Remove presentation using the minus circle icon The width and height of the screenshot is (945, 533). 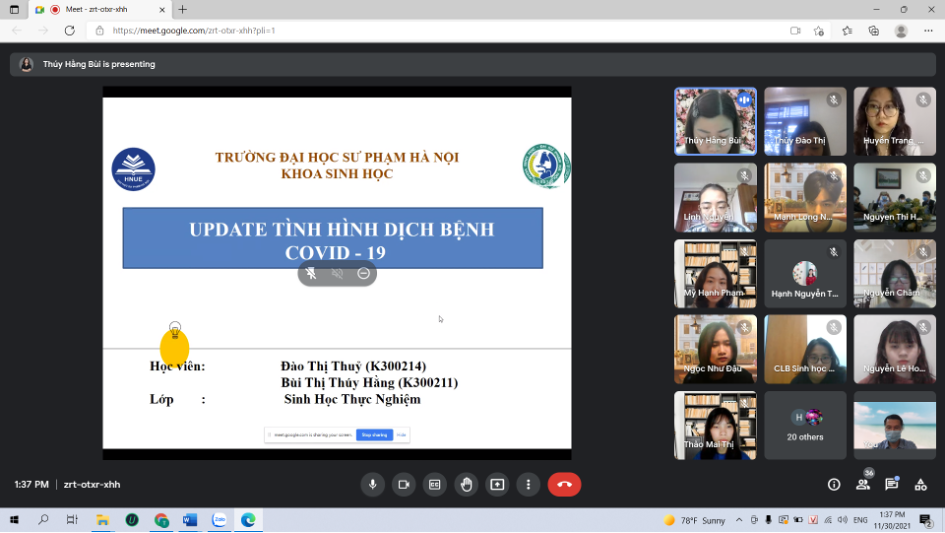tap(364, 273)
